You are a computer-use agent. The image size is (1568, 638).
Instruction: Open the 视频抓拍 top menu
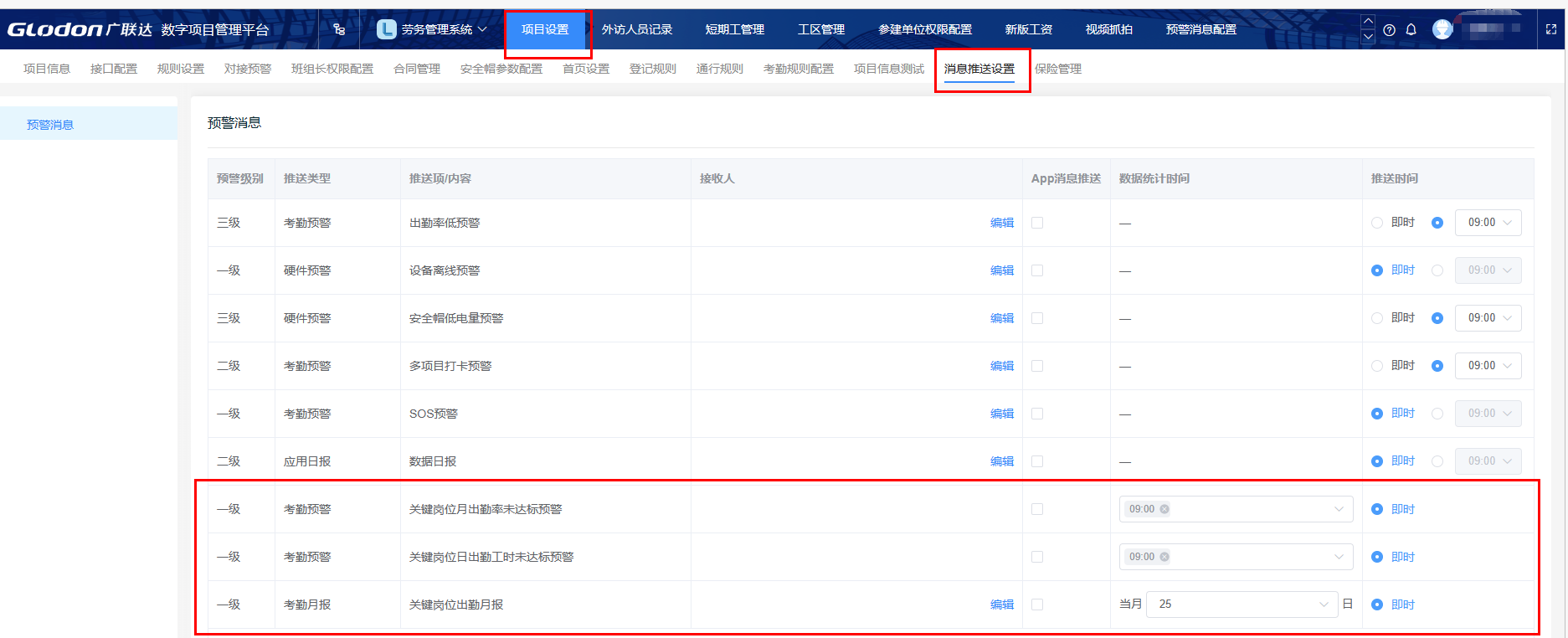pos(1109,29)
